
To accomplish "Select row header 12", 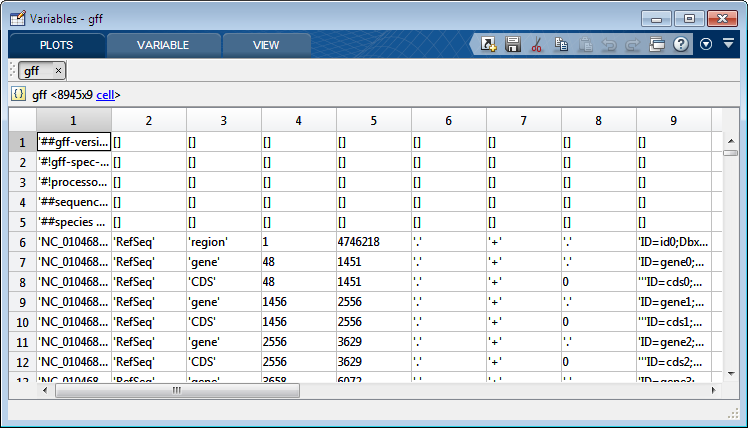I will pyautogui.click(x=22, y=363).
